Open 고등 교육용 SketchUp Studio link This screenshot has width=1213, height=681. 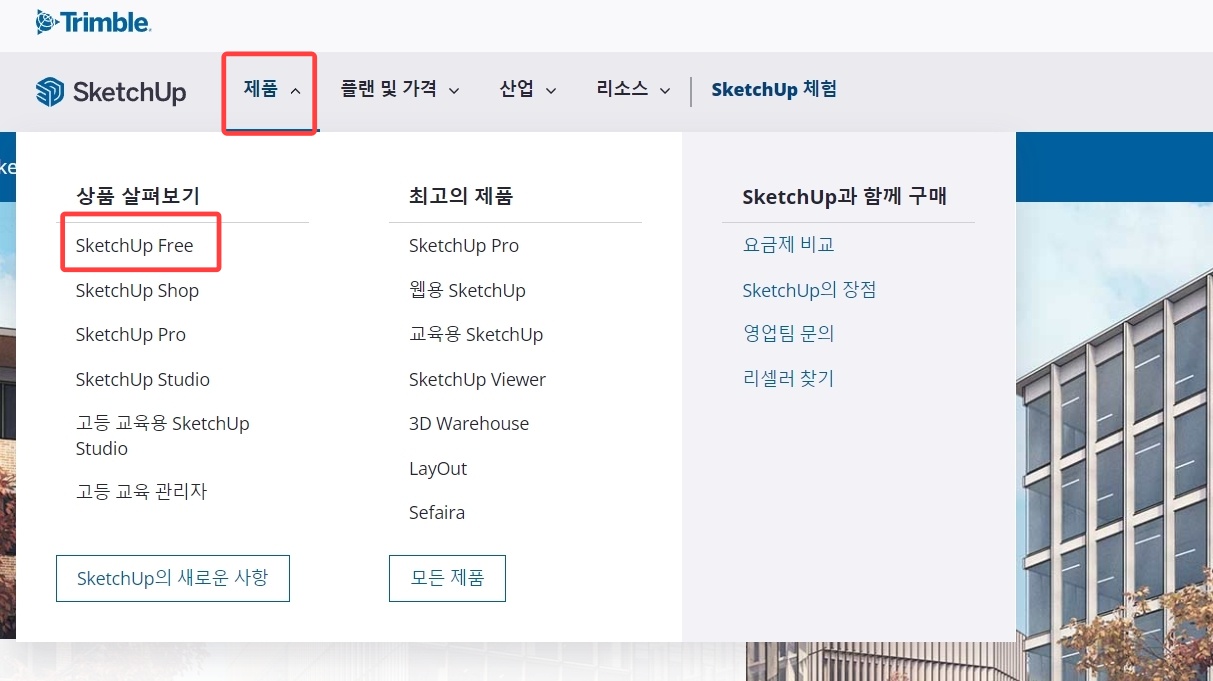[x=162, y=435]
